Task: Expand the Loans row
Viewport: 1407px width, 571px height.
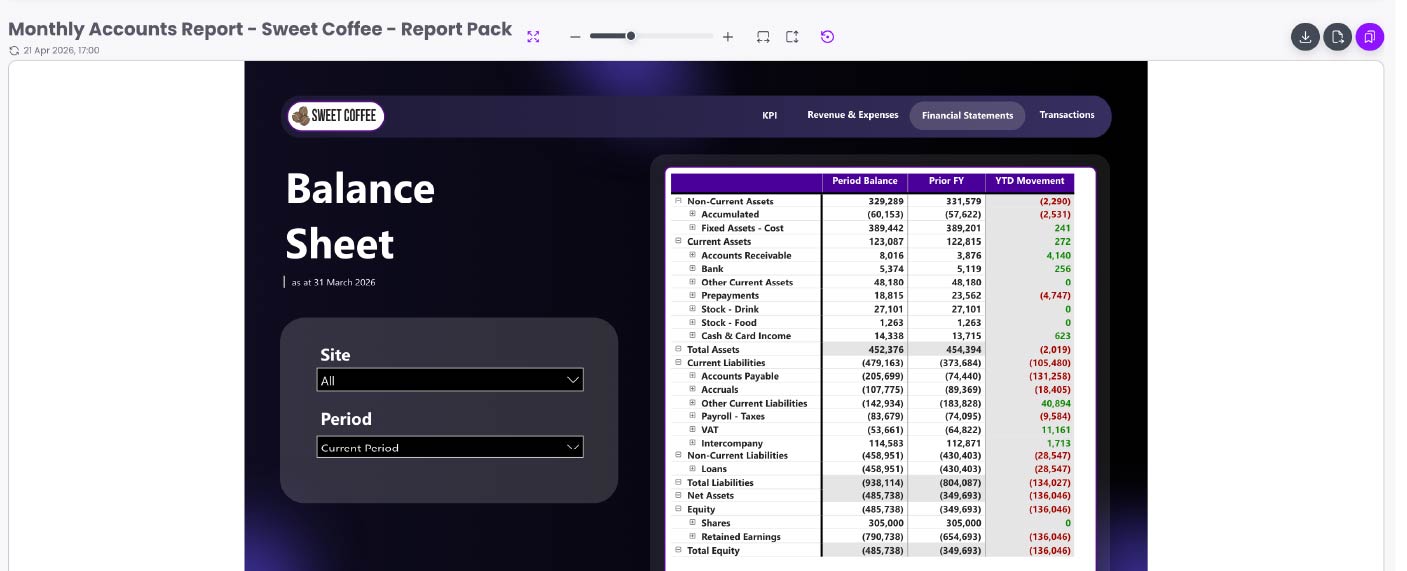Action: (x=692, y=469)
